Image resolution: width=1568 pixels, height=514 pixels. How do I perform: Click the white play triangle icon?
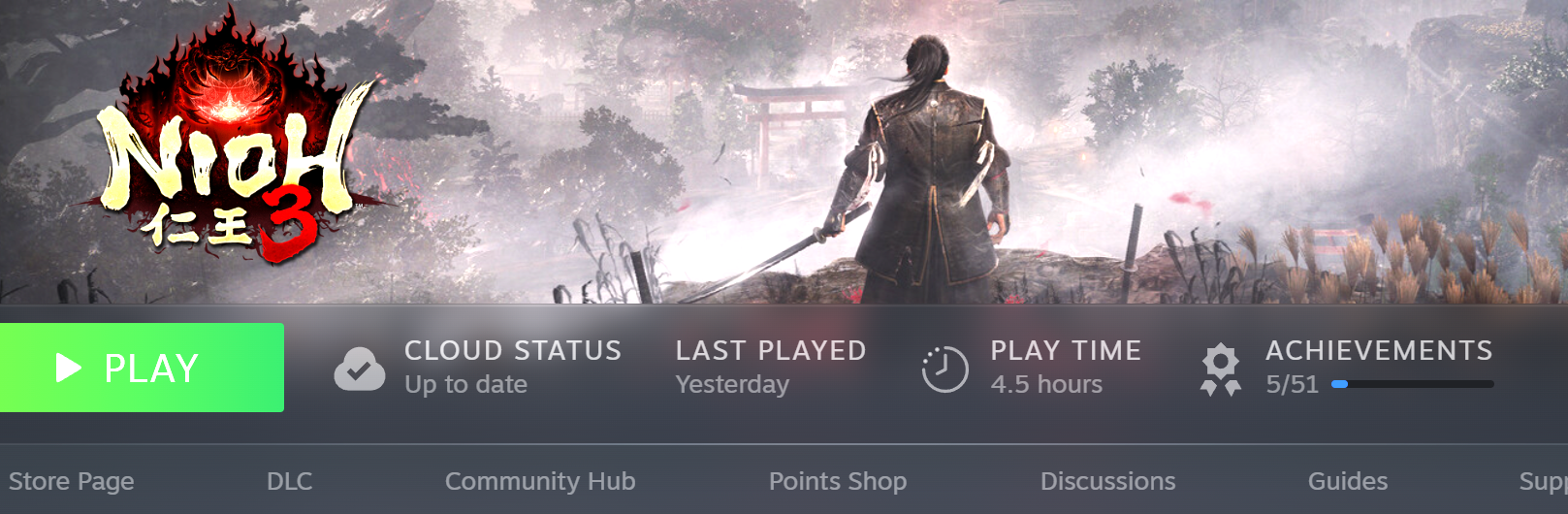pos(68,368)
